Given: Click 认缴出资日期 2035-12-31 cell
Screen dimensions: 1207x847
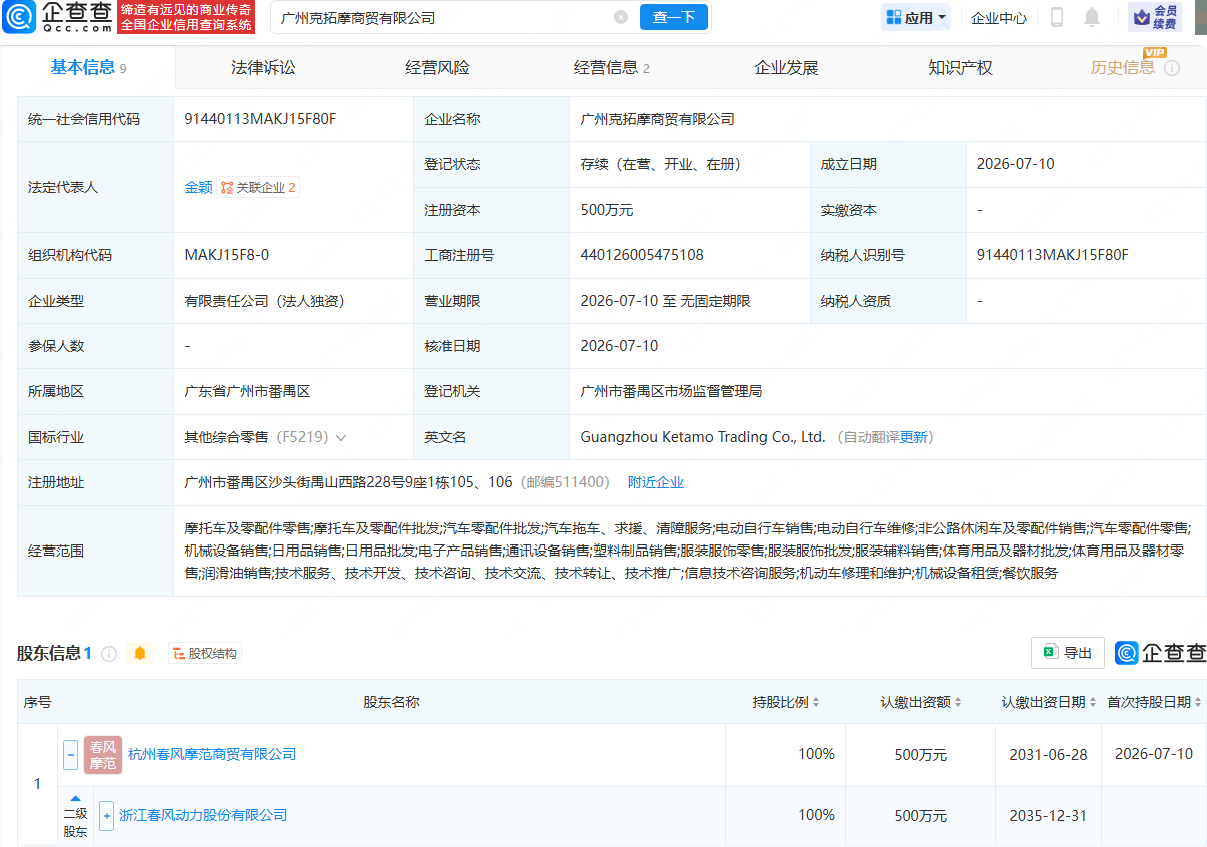Looking at the screenshot, I should tap(1049, 815).
